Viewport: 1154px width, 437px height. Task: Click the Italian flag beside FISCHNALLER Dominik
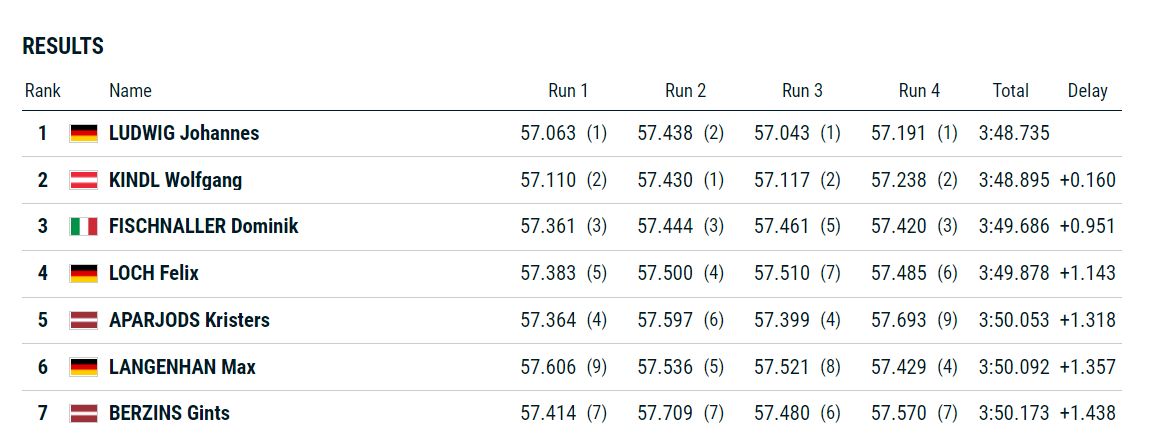(x=83, y=227)
